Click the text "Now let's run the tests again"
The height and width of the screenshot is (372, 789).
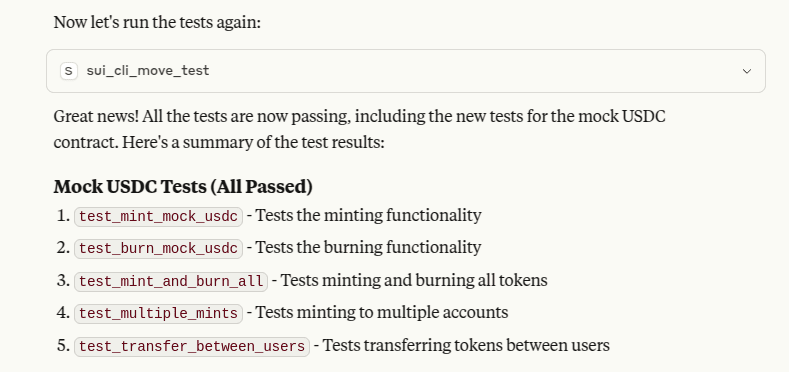(157, 22)
